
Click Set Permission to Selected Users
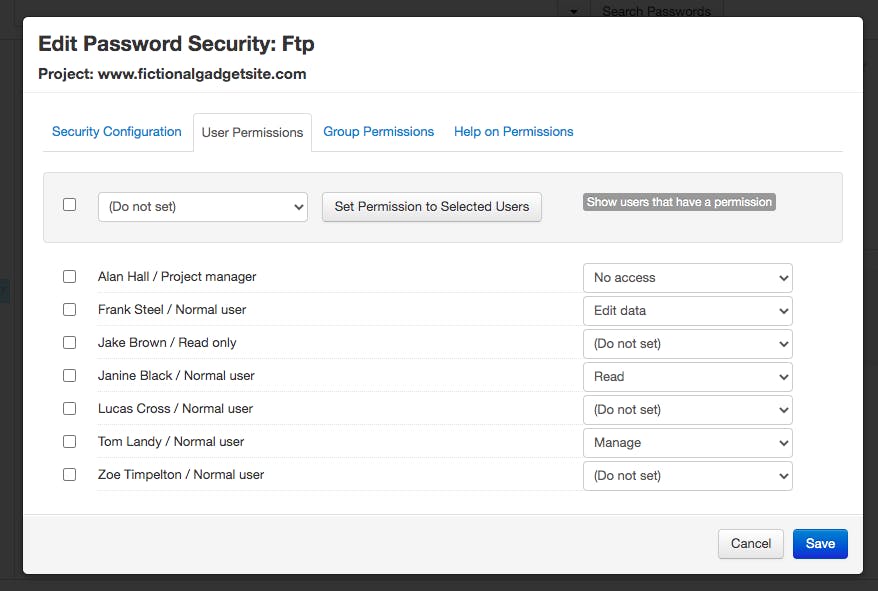pyautogui.click(x=431, y=207)
